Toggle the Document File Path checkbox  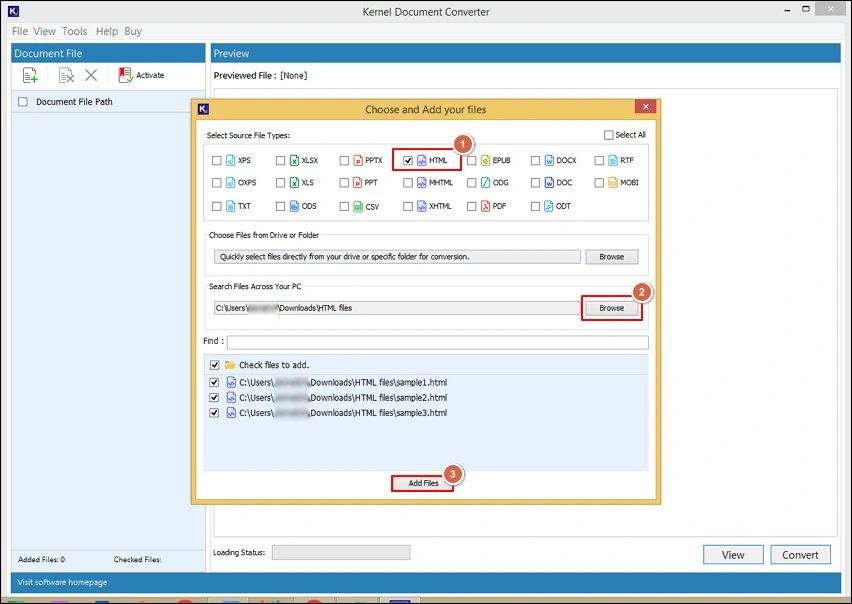[23, 102]
